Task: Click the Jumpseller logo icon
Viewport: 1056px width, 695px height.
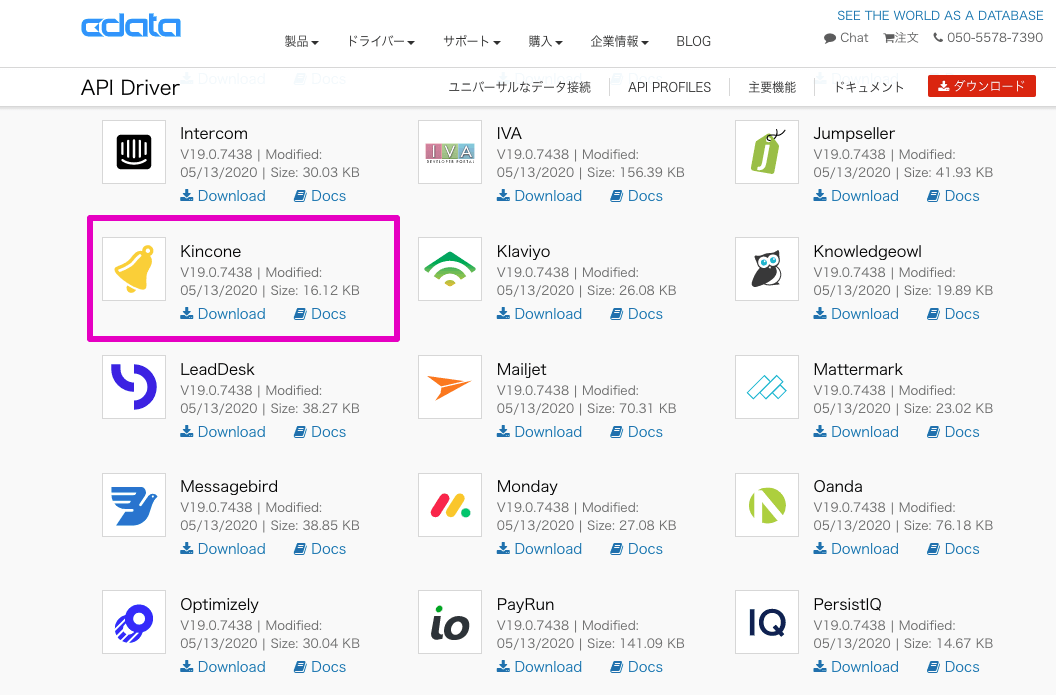Action: coord(767,152)
